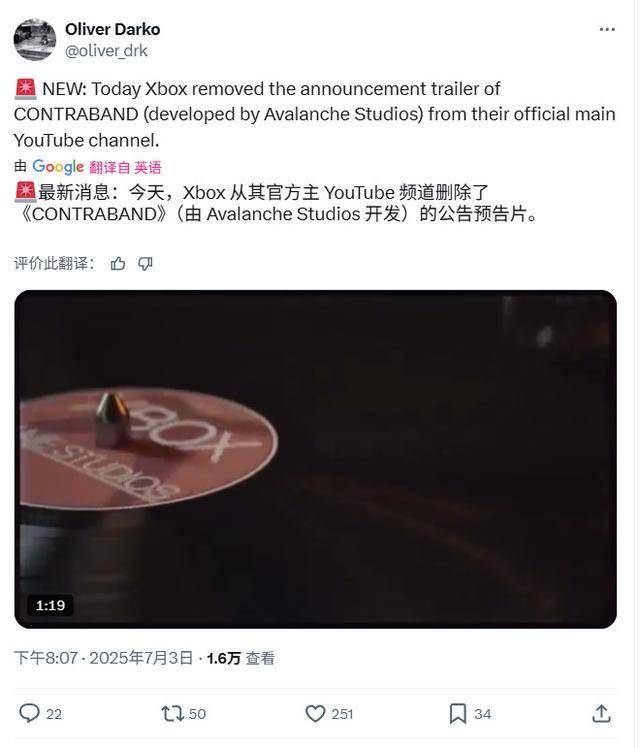The image size is (640, 748).
Task: Click the 1:19 video duration badge
Action: (x=50, y=605)
